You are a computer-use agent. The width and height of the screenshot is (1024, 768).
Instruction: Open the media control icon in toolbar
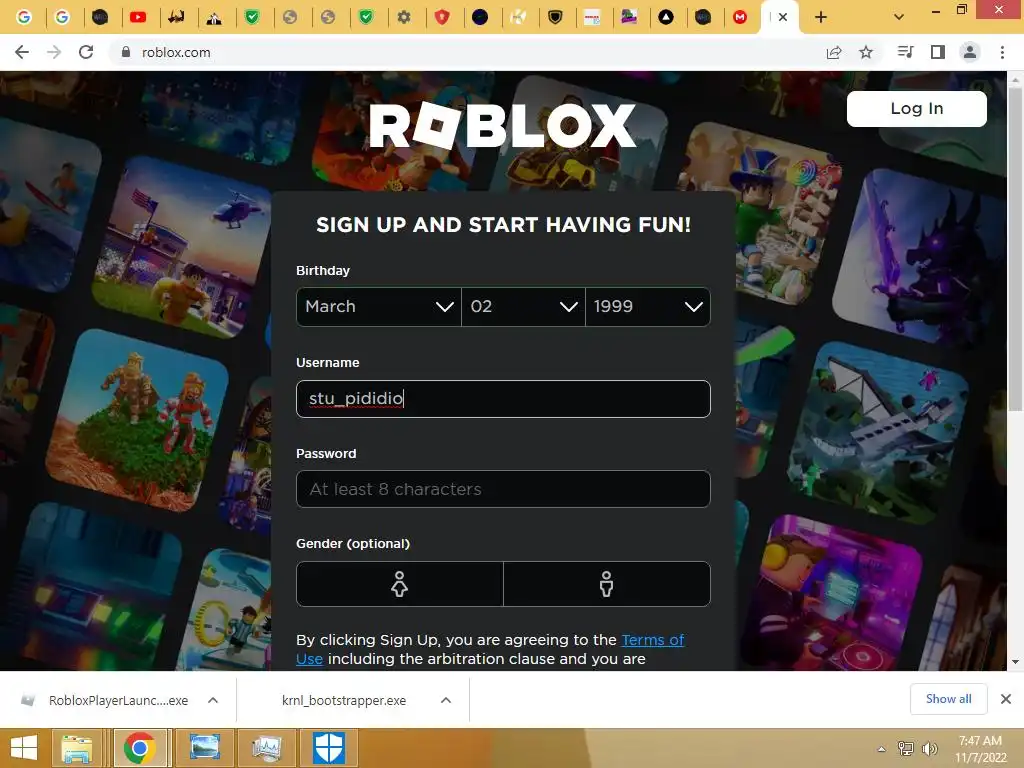(x=905, y=52)
